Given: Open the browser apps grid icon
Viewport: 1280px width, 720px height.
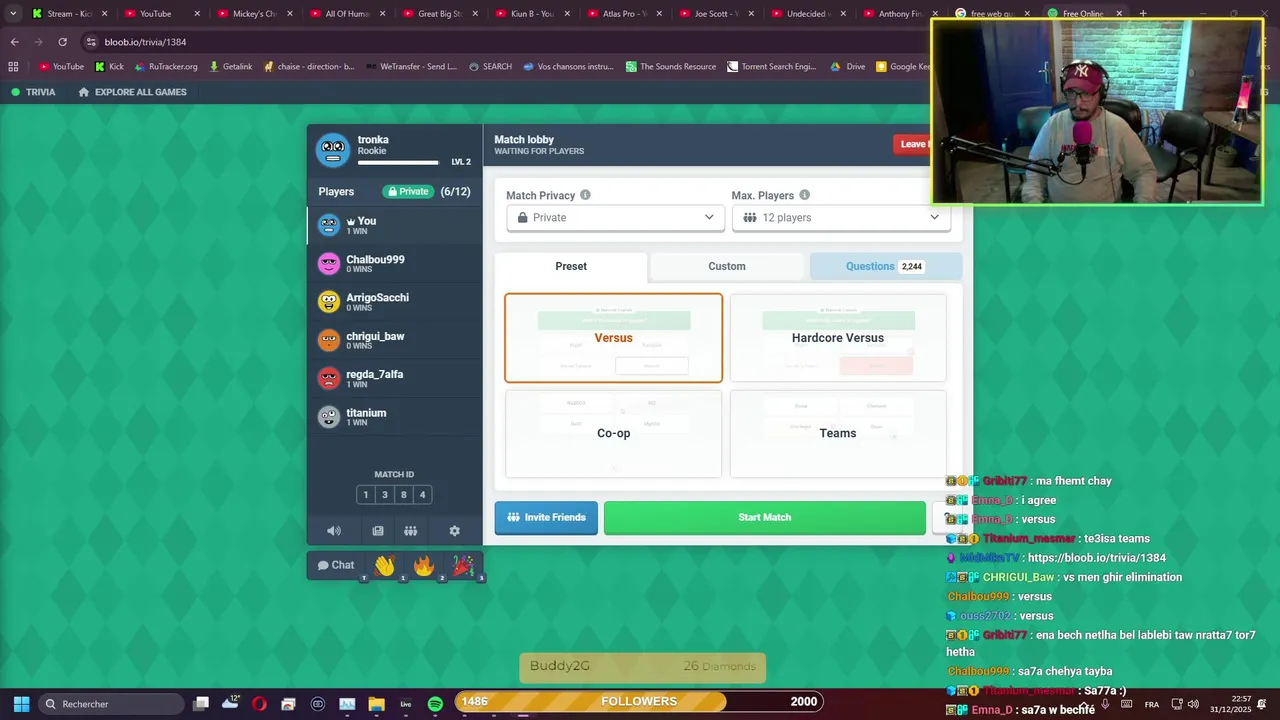Looking at the screenshot, I should pyautogui.click(x=13, y=67).
